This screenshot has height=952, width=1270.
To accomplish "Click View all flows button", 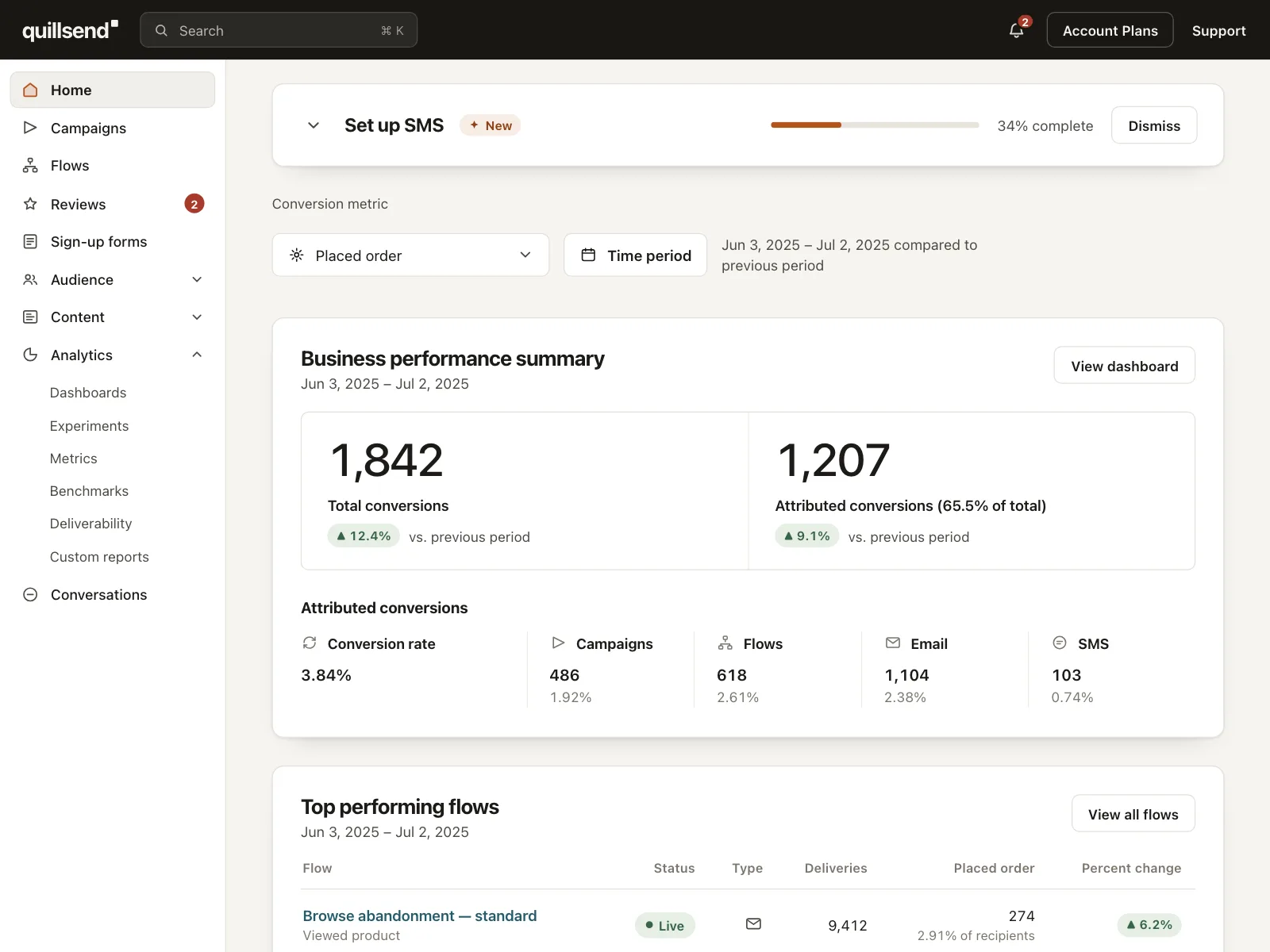I will click(1133, 814).
